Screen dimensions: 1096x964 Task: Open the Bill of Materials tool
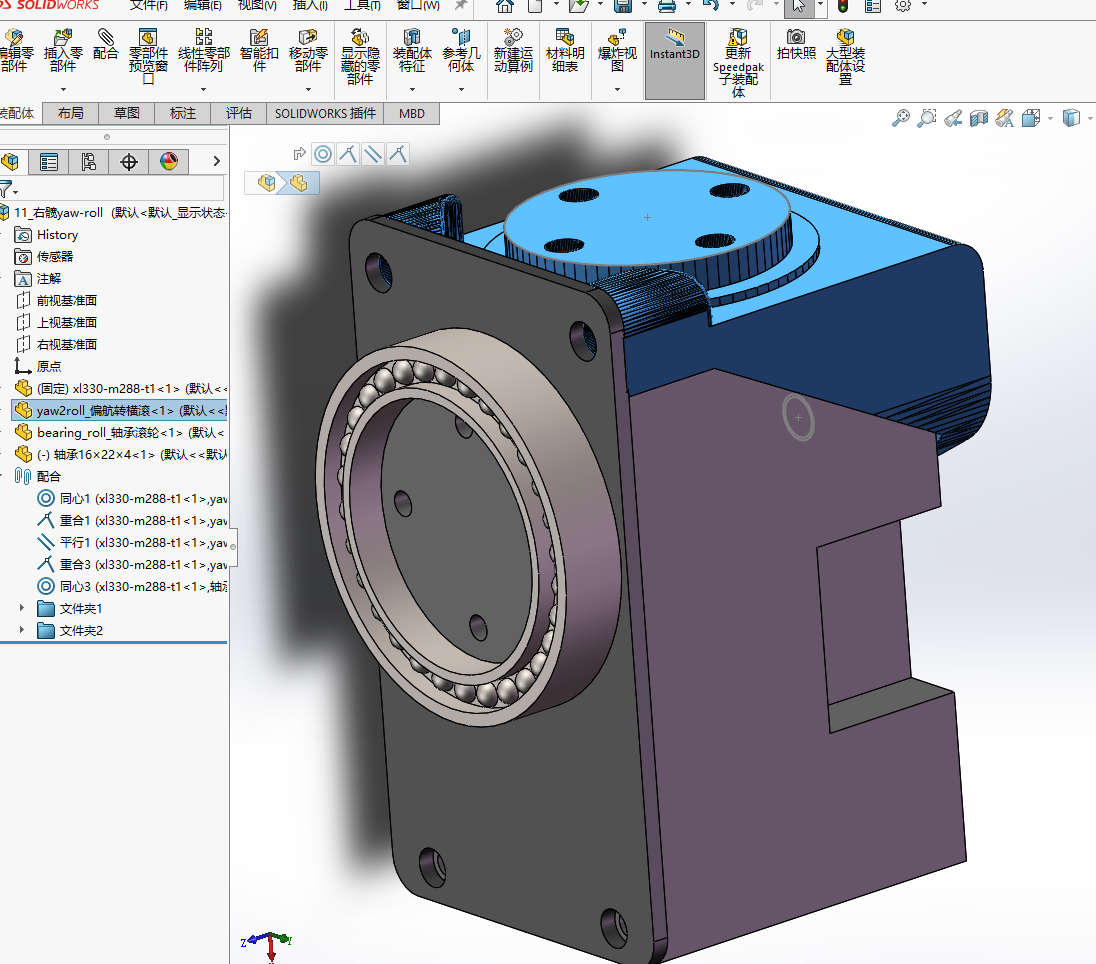565,50
